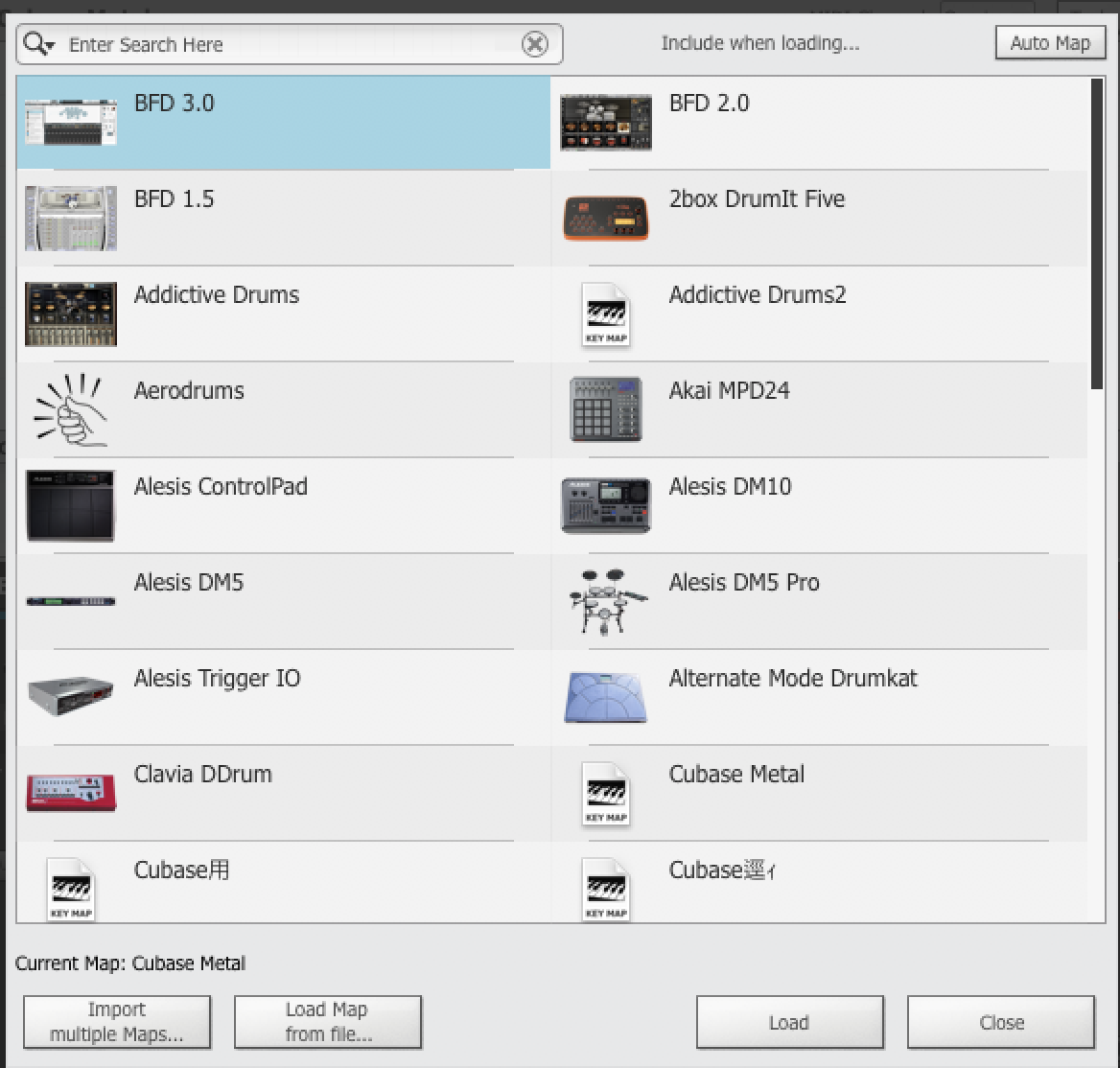Viewport: 1120px width, 1068px height.
Task: Select the Alesis DM5 rack icon
Action: 71,601
